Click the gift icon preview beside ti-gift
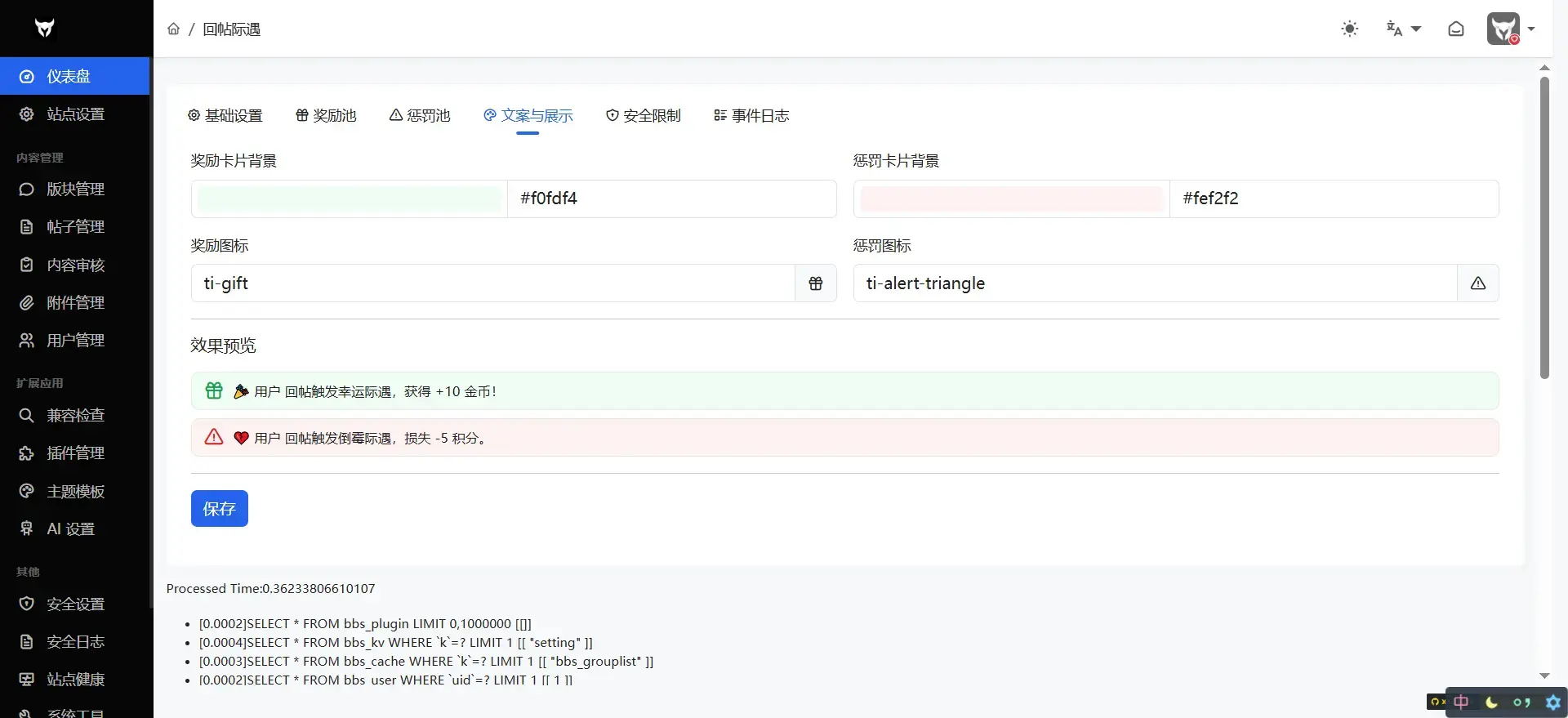 pyautogui.click(x=816, y=283)
